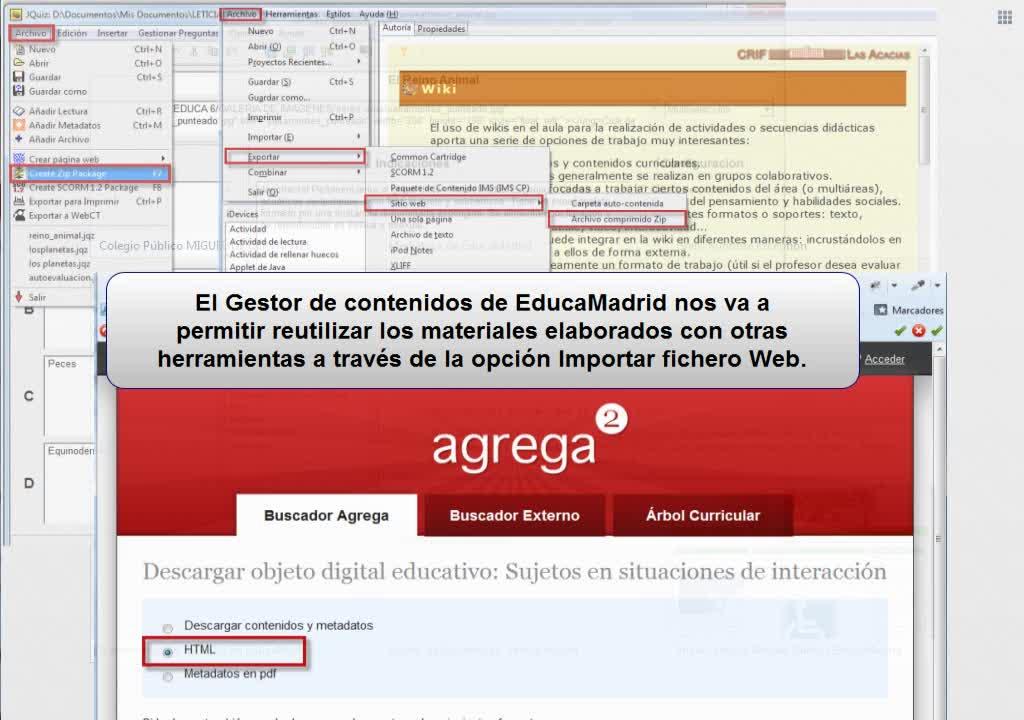
Task: Click the red Salir arrow icon in JQuiz
Action: pyautogui.click(x=18, y=297)
